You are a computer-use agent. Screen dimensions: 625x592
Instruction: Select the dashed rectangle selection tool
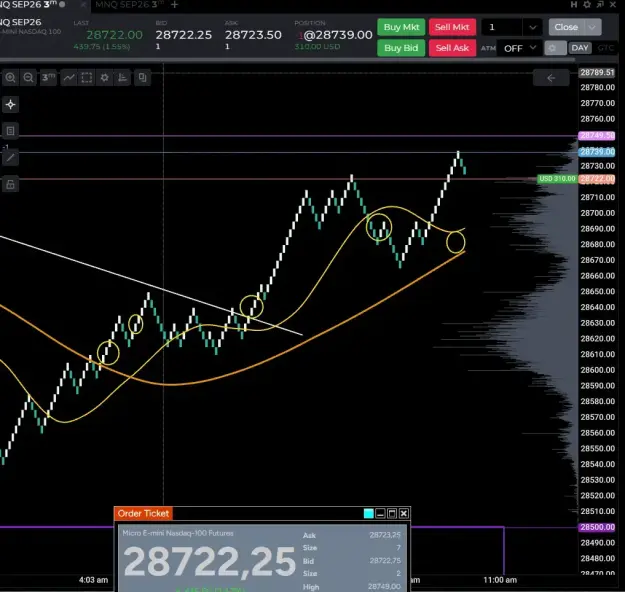point(86,77)
